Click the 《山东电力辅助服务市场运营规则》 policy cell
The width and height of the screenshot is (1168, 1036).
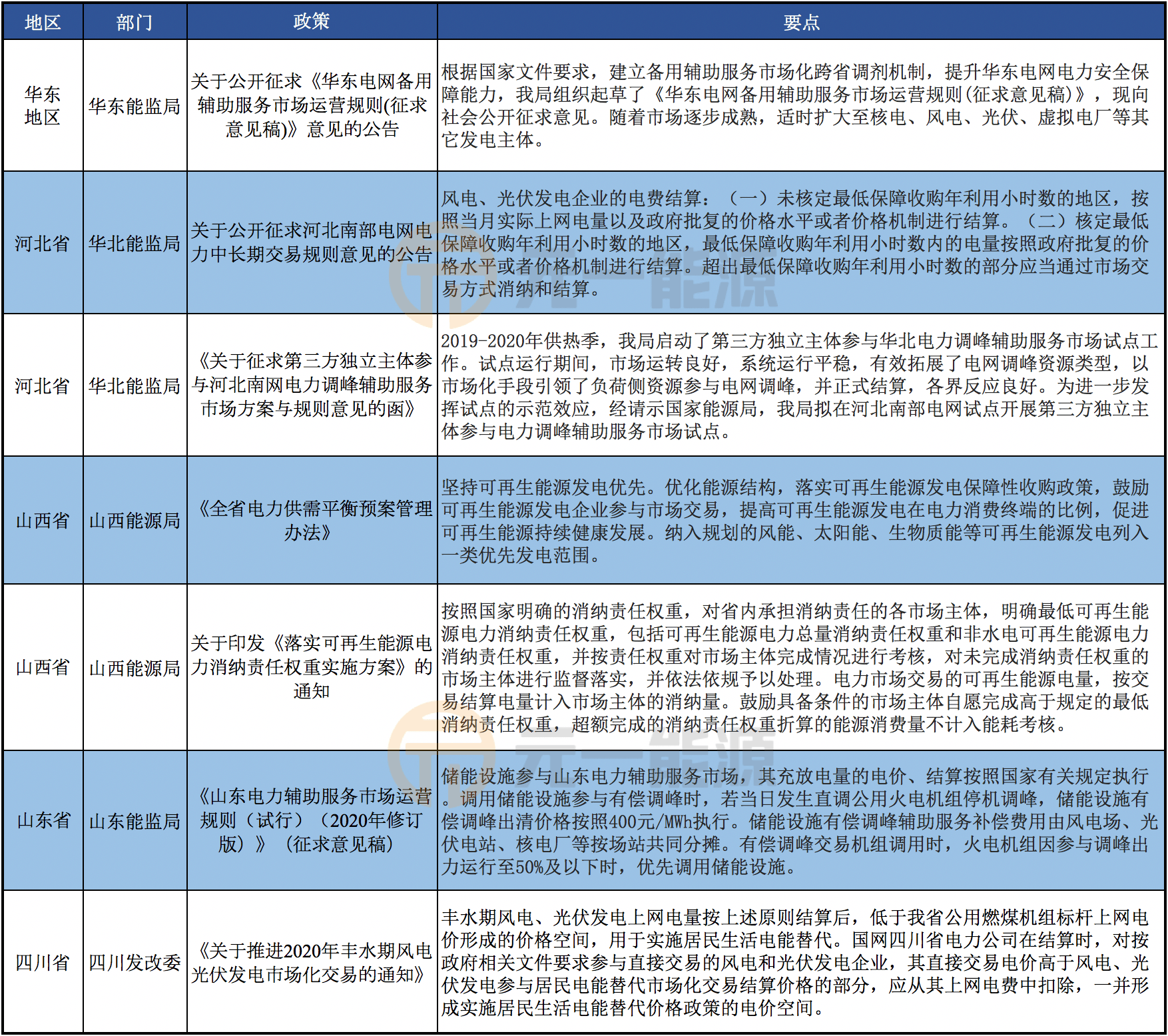[x=312, y=820]
